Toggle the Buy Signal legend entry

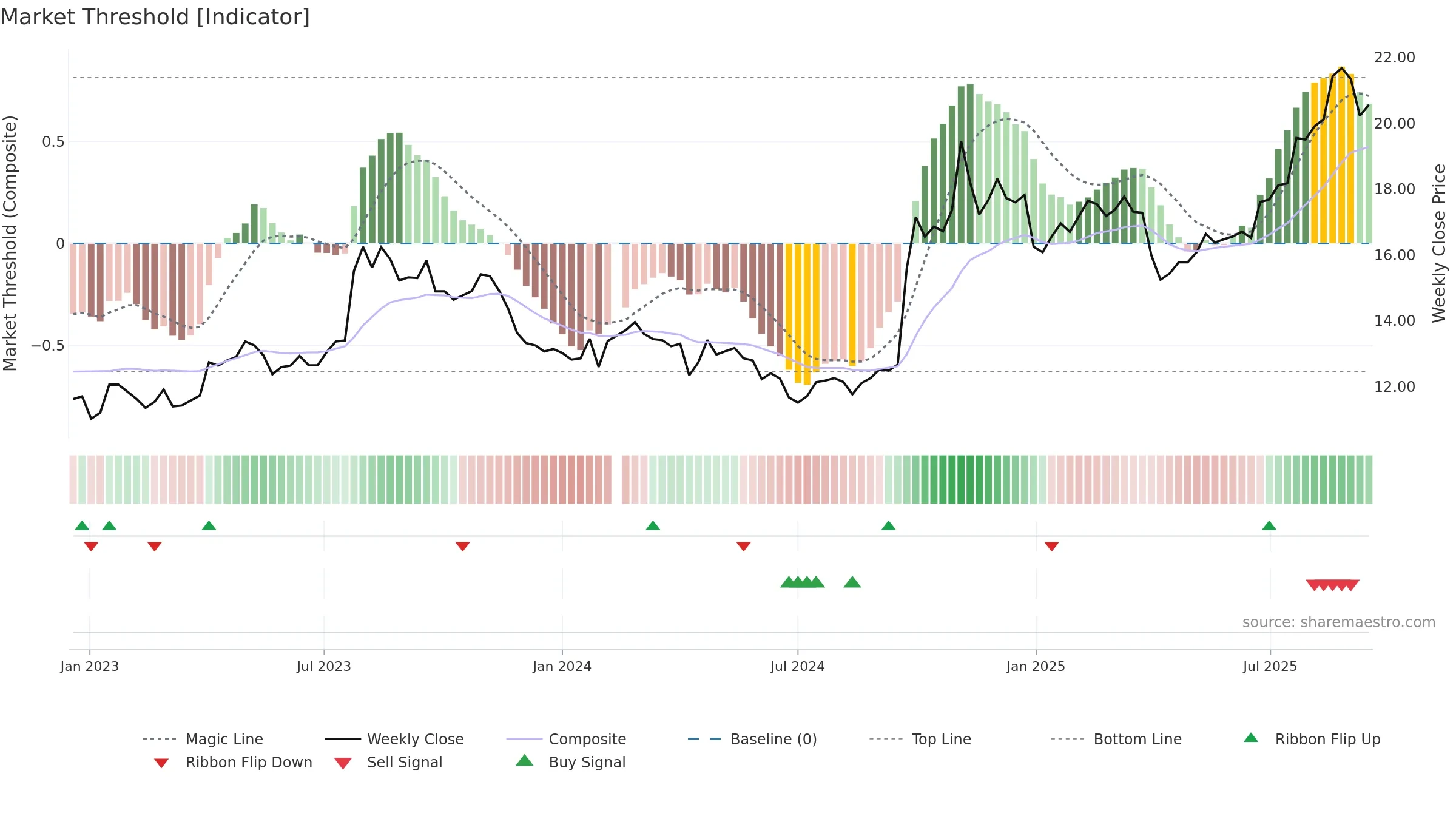coord(570,762)
